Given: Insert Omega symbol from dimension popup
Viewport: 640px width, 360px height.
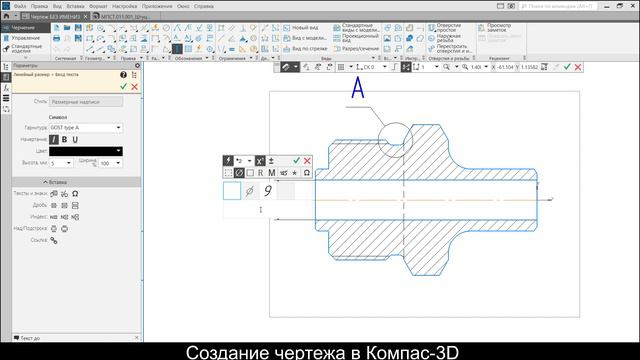Looking at the screenshot, I should click(307, 173).
